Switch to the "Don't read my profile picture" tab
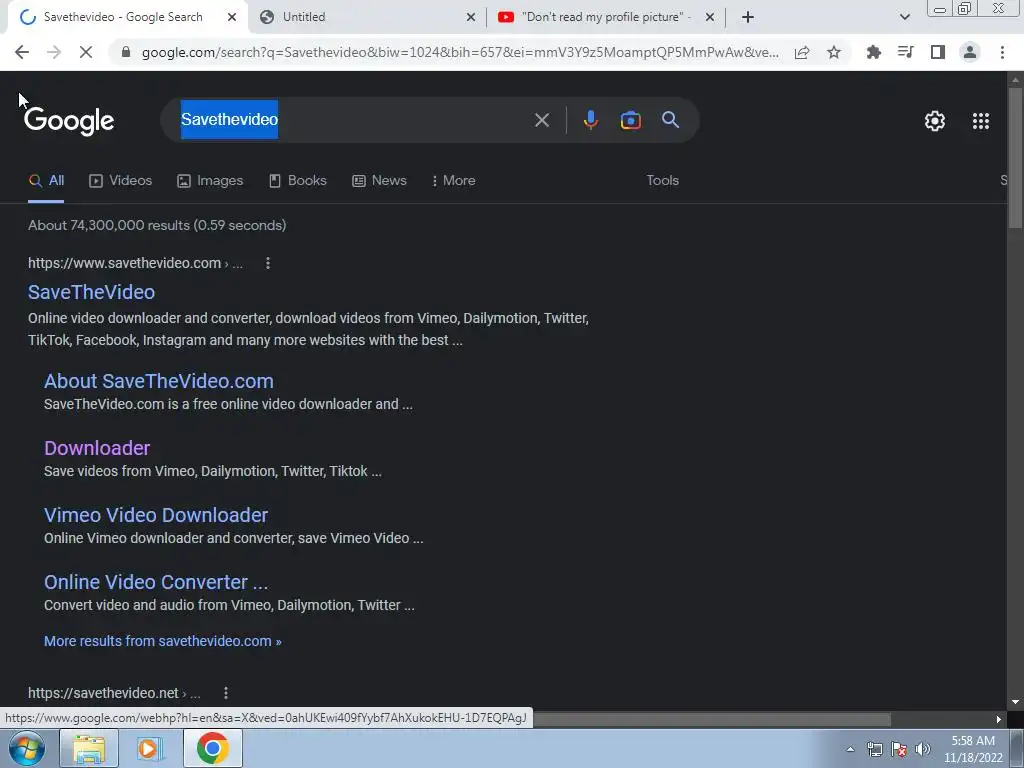This screenshot has width=1024, height=768. click(x=606, y=17)
